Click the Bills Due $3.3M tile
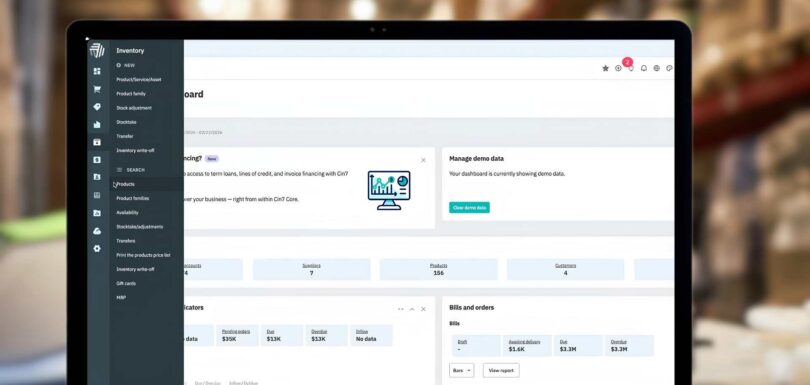 (x=578, y=346)
